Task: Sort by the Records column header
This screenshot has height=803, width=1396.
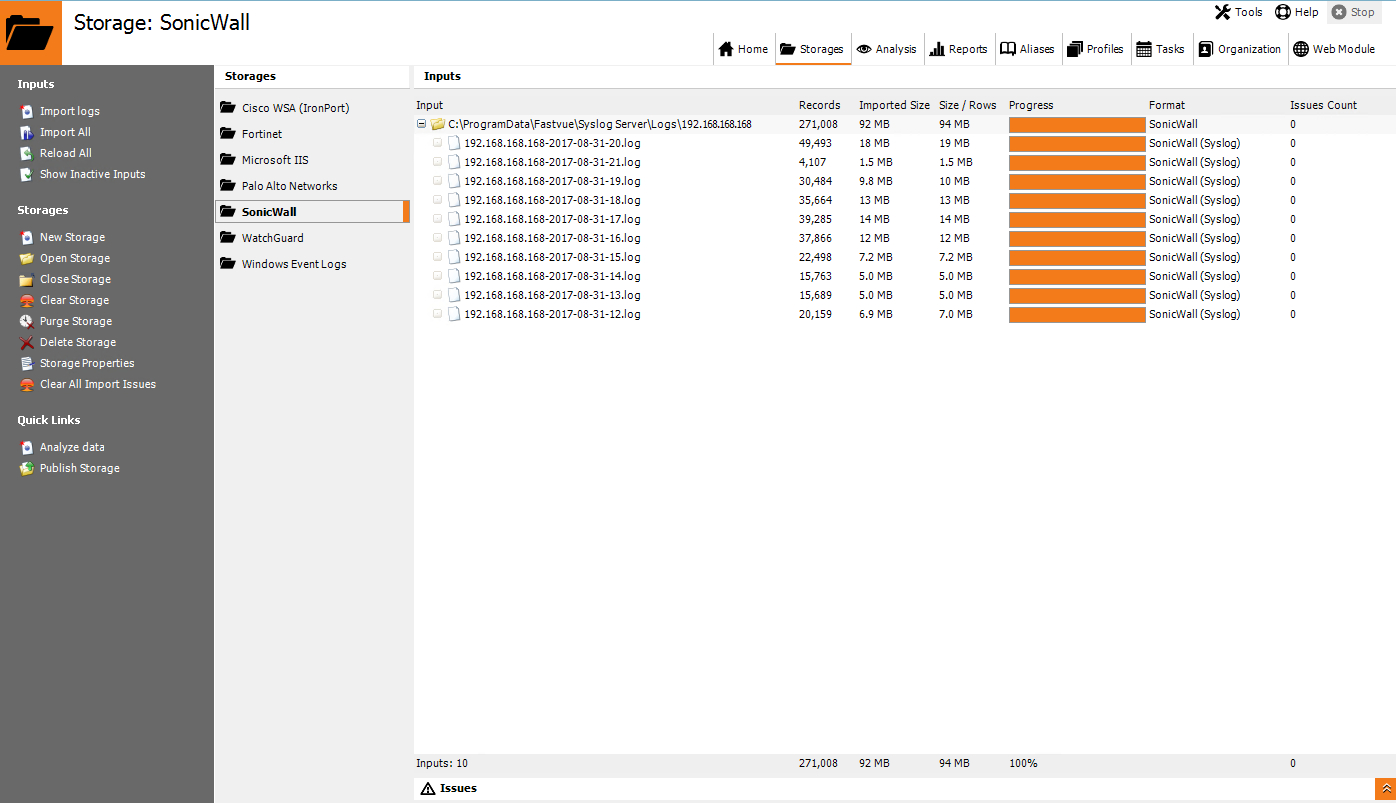Action: (x=819, y=105)
